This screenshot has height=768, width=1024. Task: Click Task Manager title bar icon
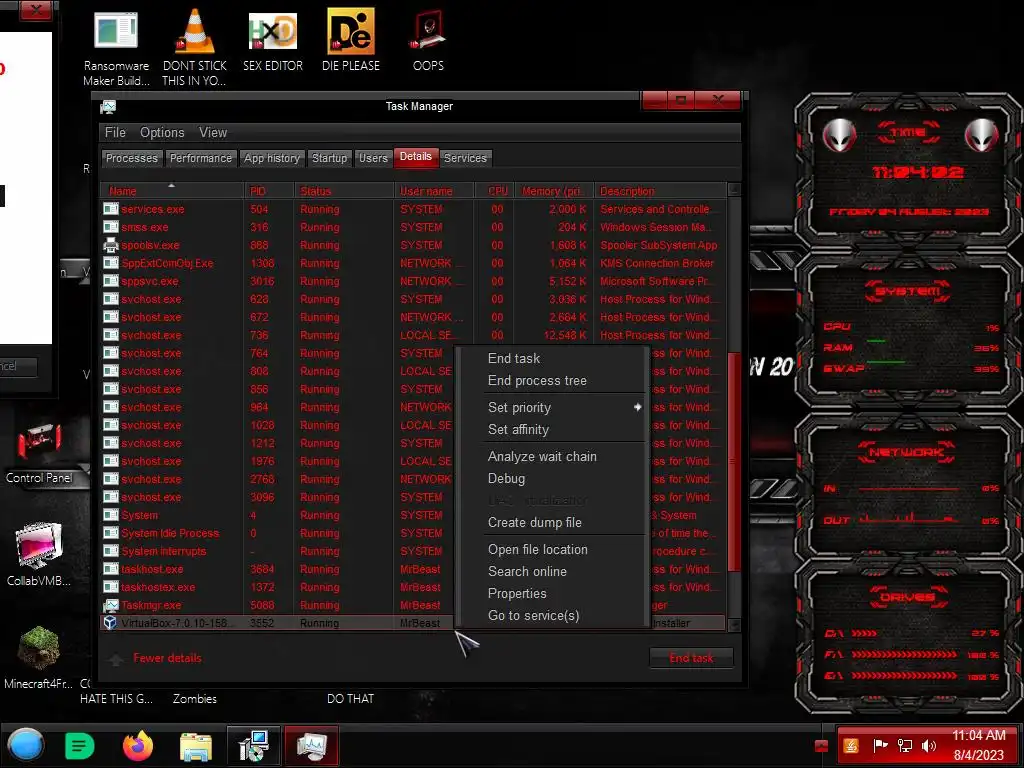point(108,107)
